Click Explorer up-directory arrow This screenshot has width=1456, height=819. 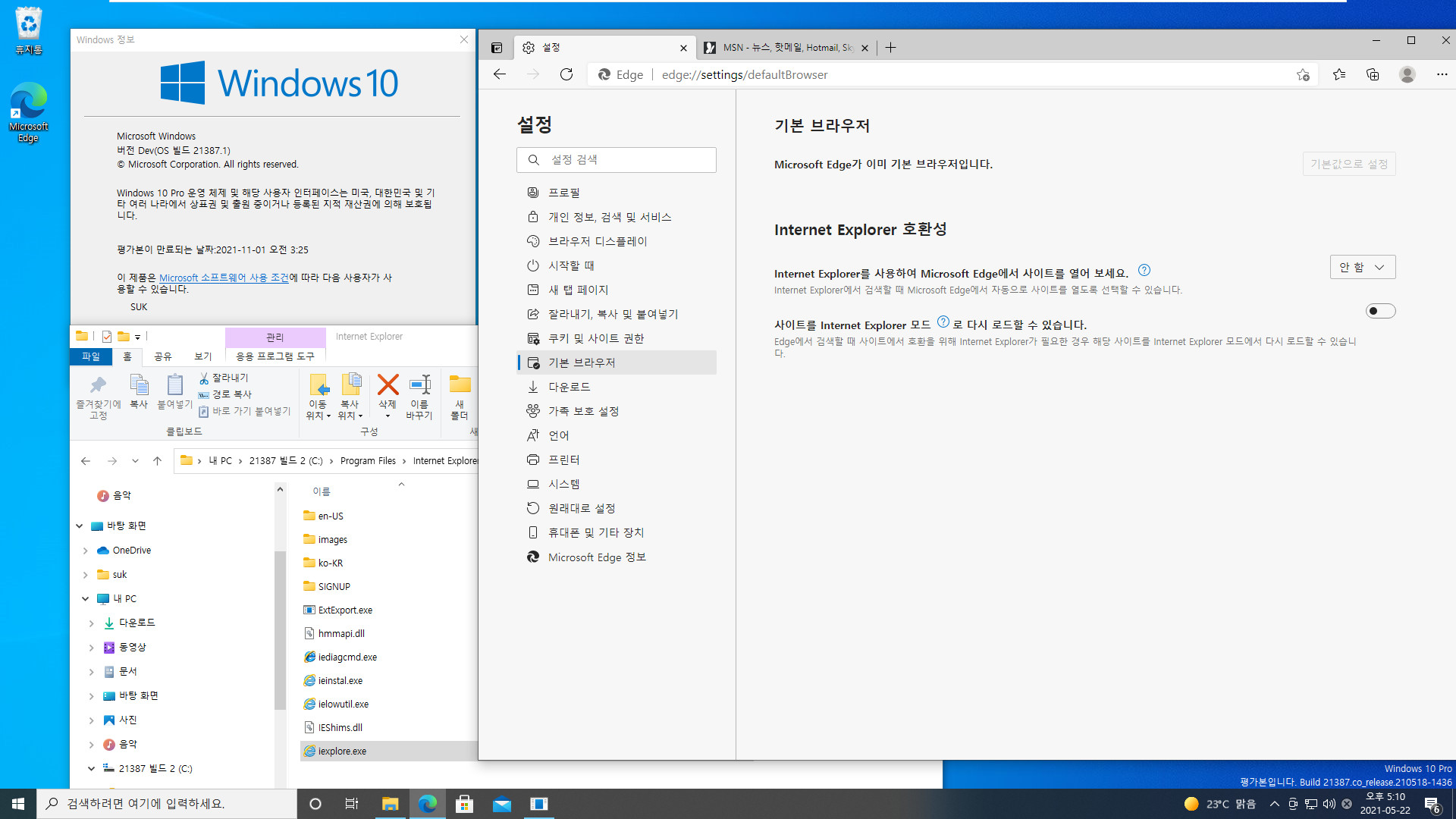(x=157, y=461)
